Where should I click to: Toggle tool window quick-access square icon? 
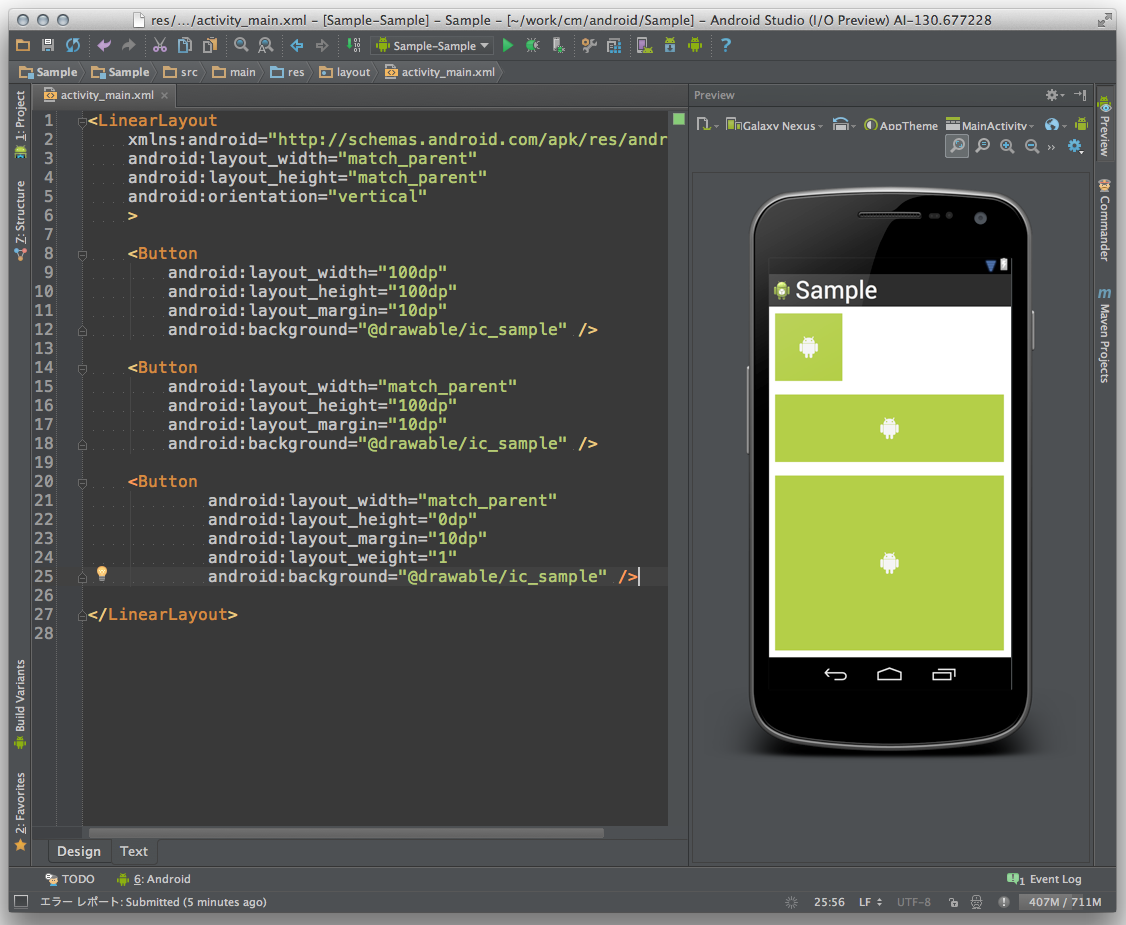(x=21, y=901)
